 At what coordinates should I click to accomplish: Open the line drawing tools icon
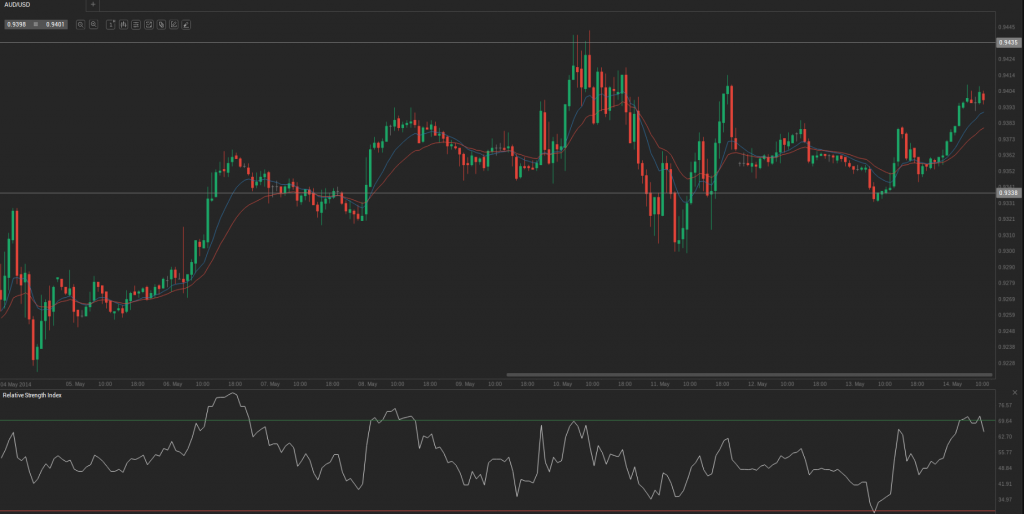[x=174, y=24]
